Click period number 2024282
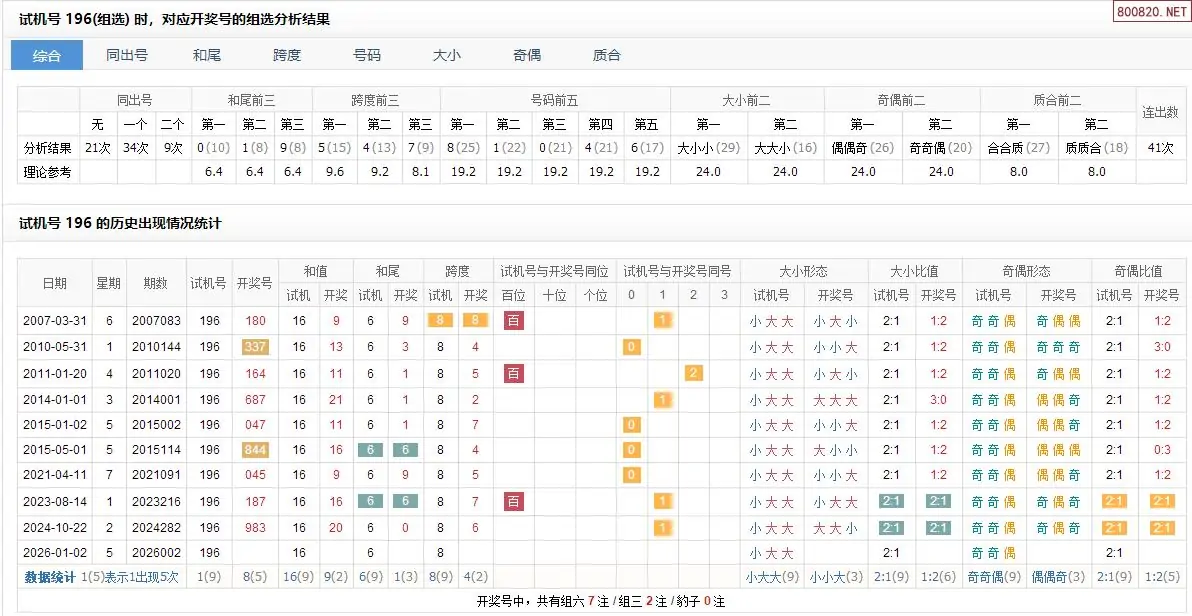This screenshot has height=616, width=1192. (155, 528)
